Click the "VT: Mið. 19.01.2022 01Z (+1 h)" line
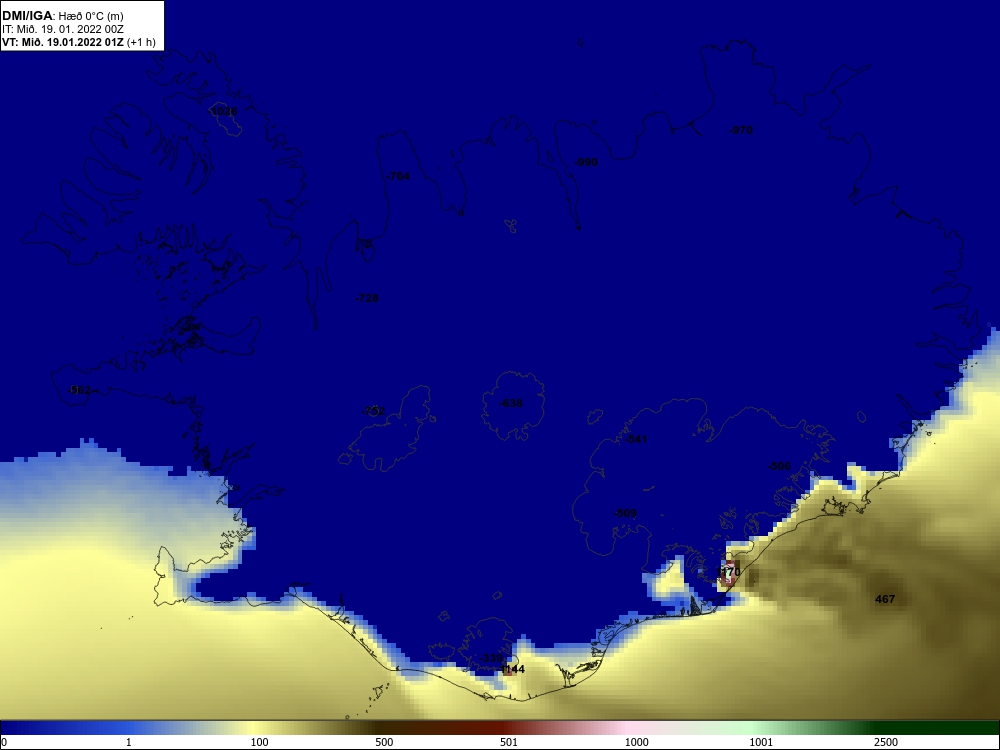 coord(79,42)
